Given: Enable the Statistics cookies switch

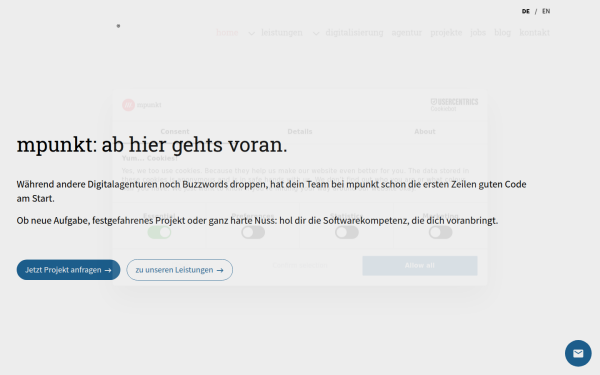Looking at the screenshot, I should [347, 232].
